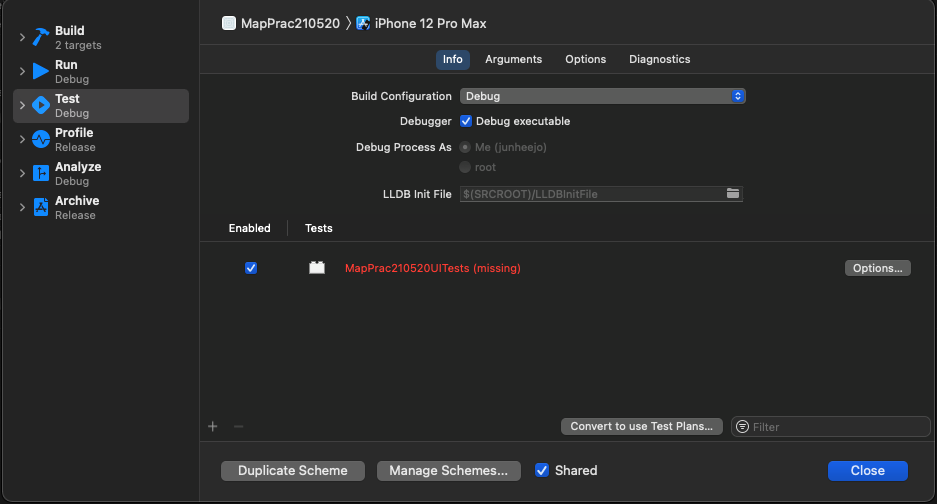This screenshot has width=937, height=504.
Task: Switch to the Info tab
Action: 452,59
